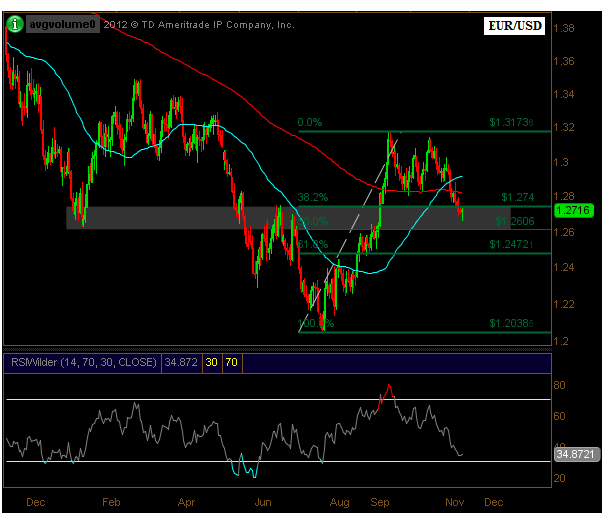Click the 1.34 price axis label
This screenshot has height=528, width=605.
point(564,94)
